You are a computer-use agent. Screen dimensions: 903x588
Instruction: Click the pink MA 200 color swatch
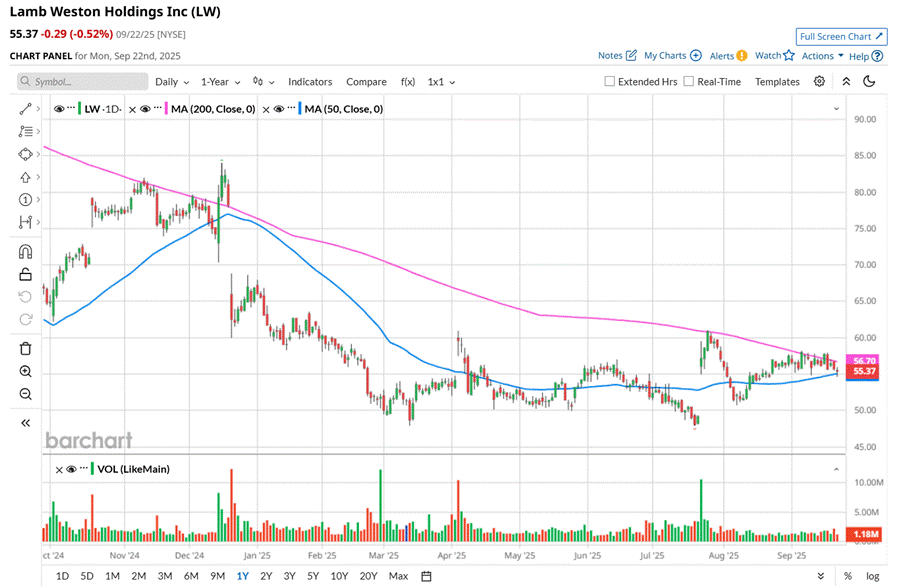166,108
